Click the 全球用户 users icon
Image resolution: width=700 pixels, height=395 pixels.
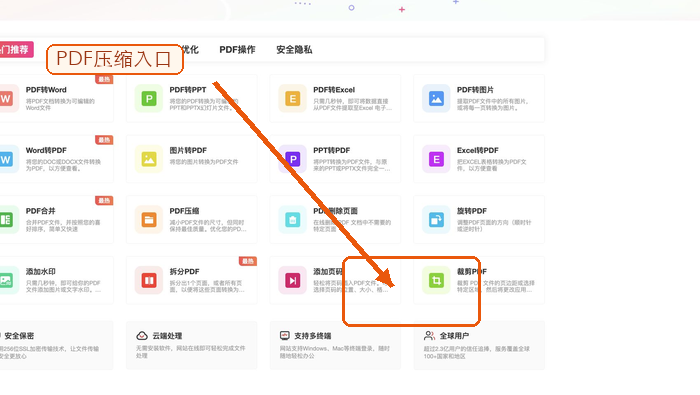[x=429, y=336]
